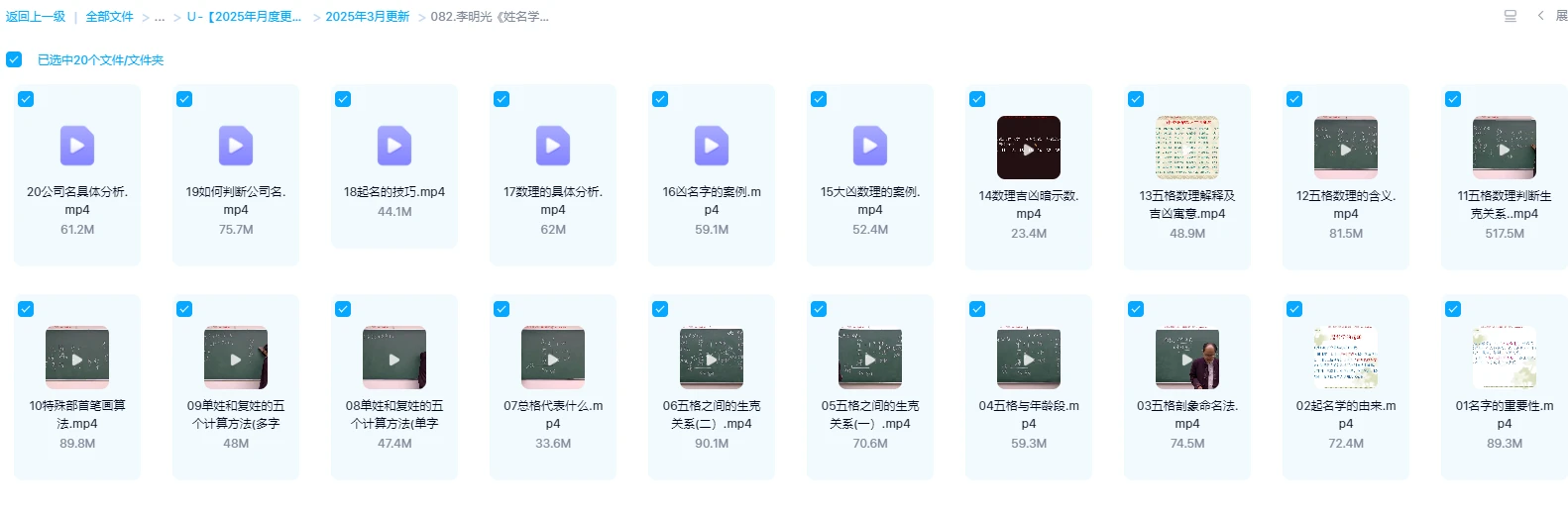Uncheck the checkbox on 18起名的技巧.mp4
The width and height of the screenshot is (1568, 515).
(343, 99)
